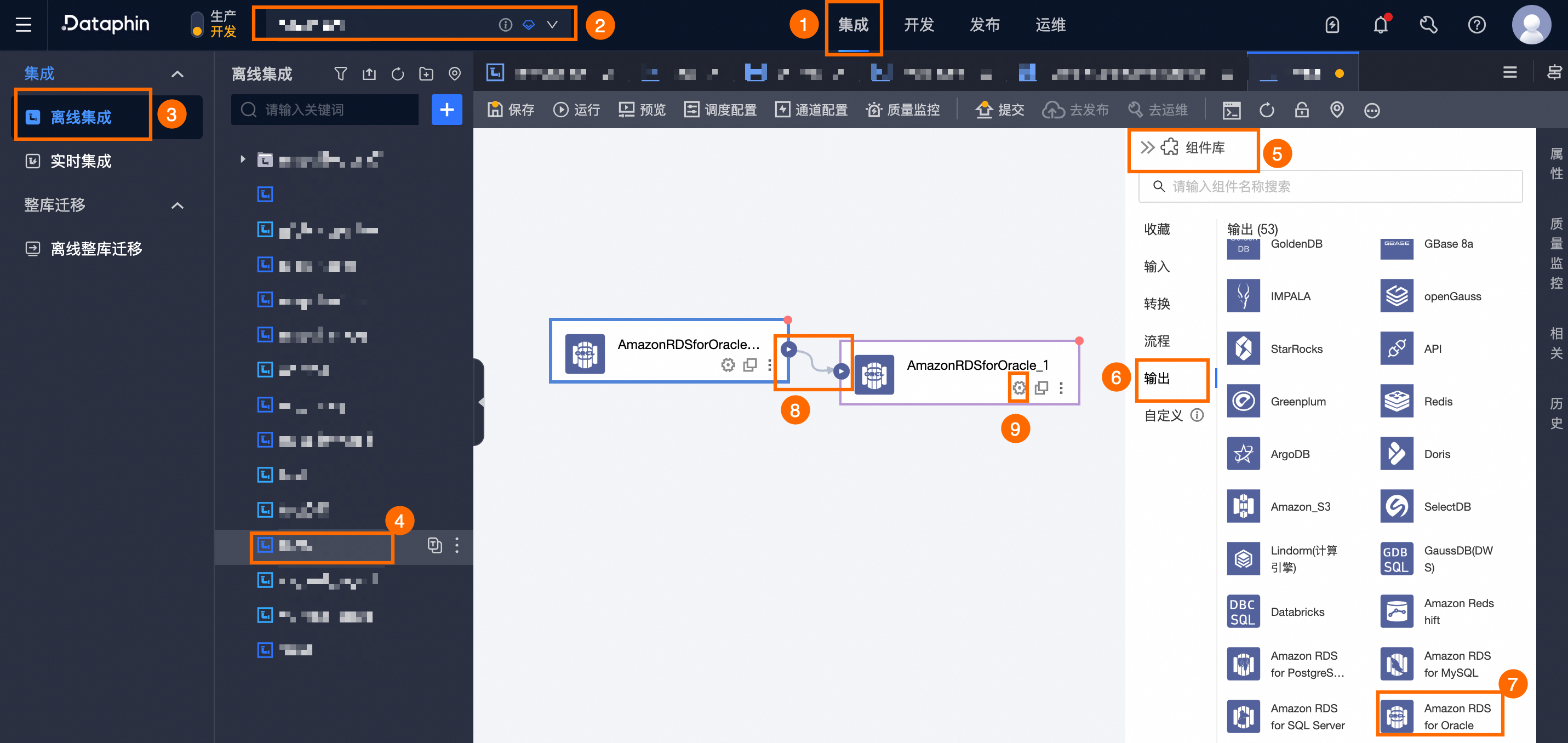Image resolution: width=1568 pixels, height=743 pixels.
Task: Click 去发布 in the toolbar
Action: point(1075,110)
